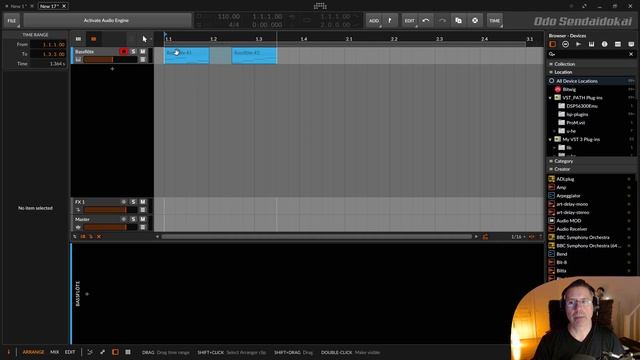This screenshot has width=640, height=360.
Task: Open the Devices browser tab icon
Action: click(x=552, y=44)
